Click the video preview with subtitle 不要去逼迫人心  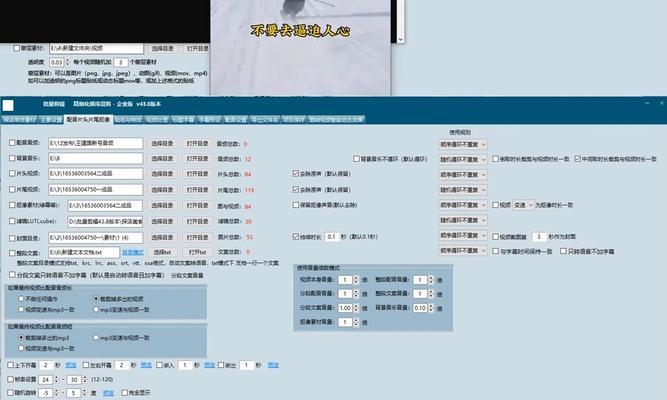[x=300, y=47]
